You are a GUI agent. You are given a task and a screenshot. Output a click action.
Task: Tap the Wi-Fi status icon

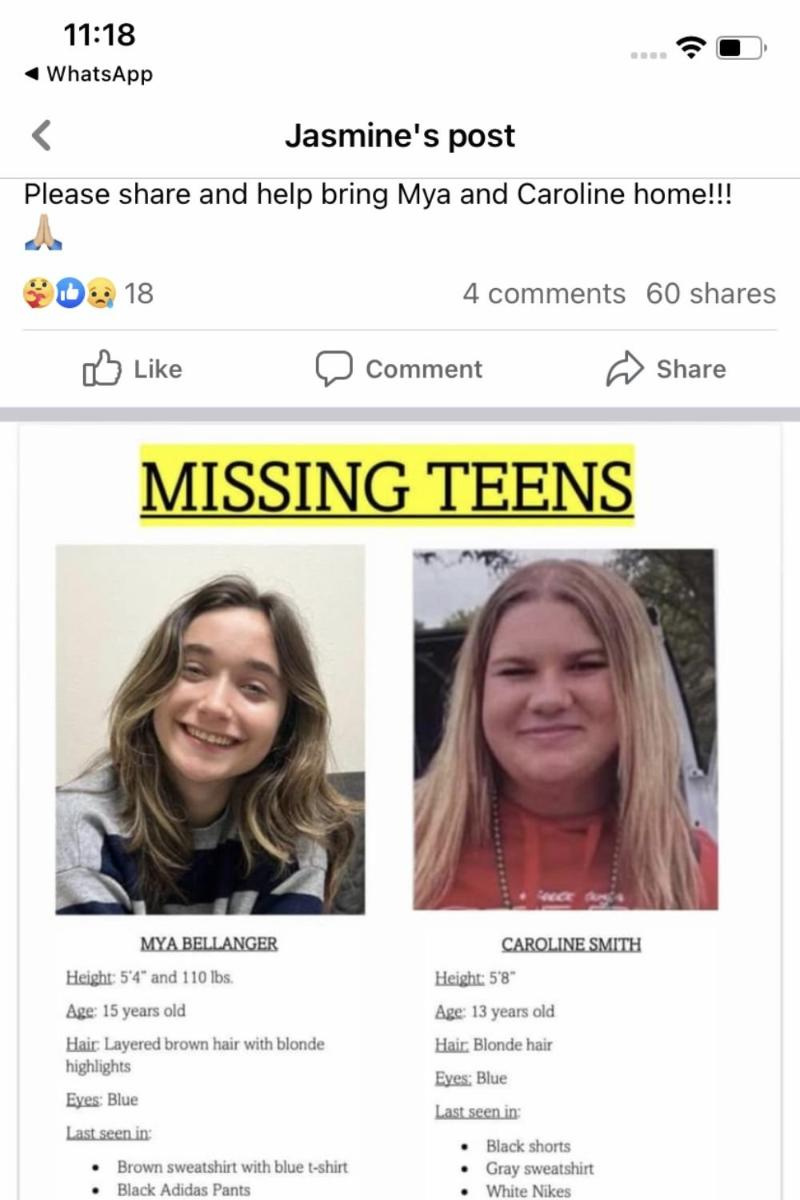pos(690,47)
